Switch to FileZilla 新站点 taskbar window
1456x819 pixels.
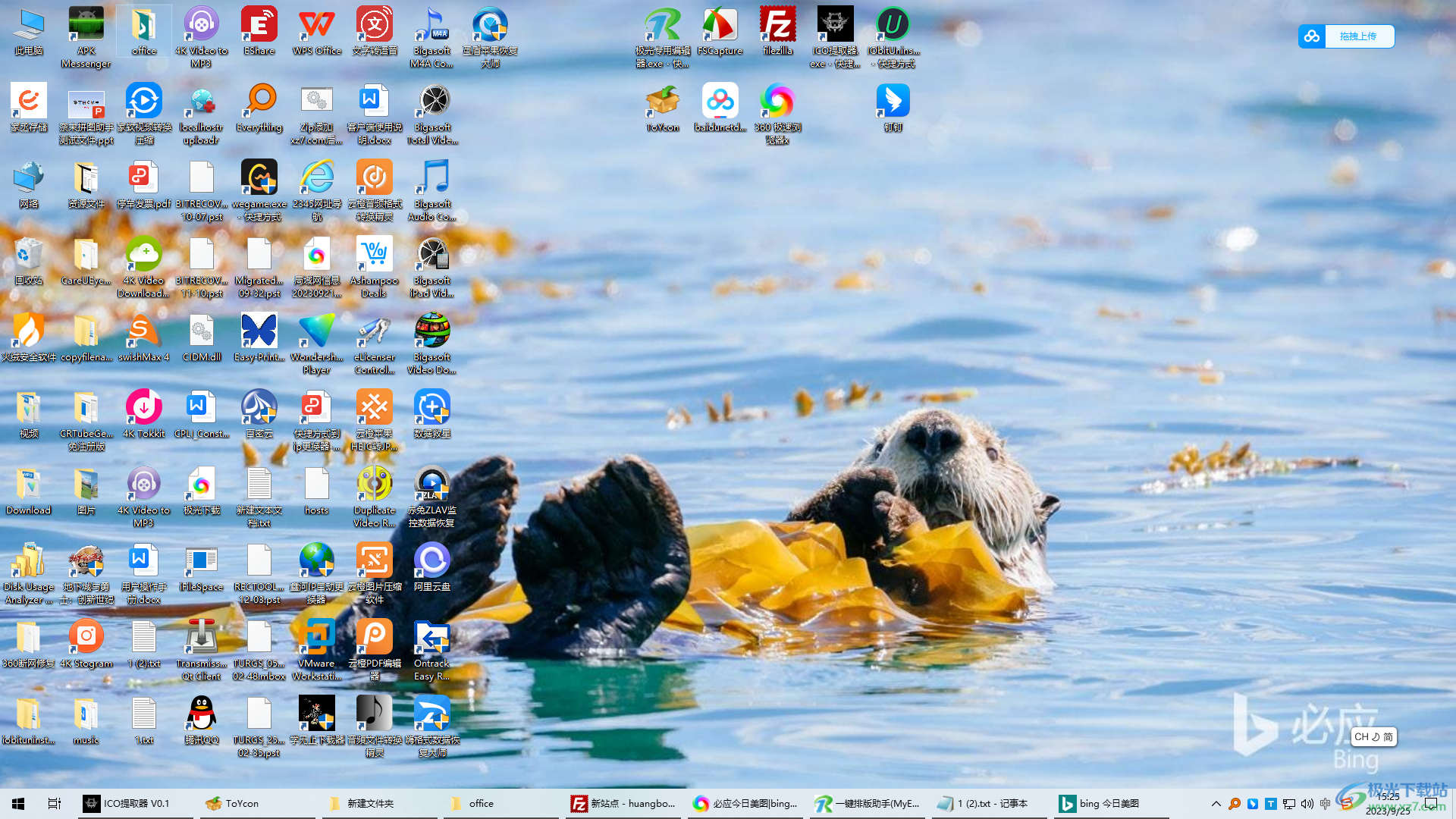click(x=624, y=803)
